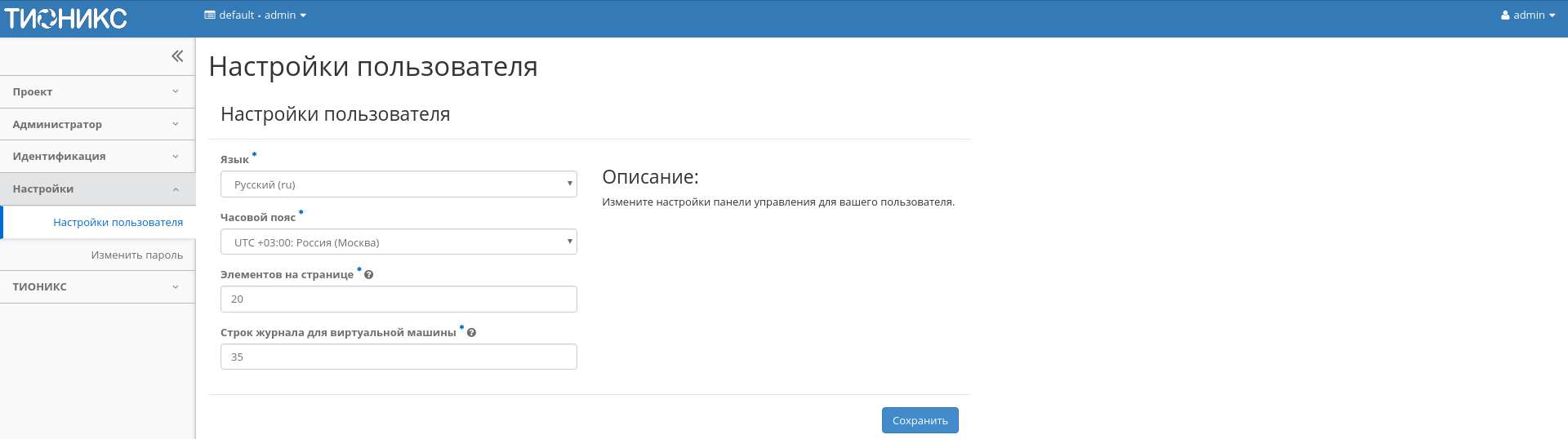This screenshot has height=439, width=1568.
Task: Click help icon beside Строк журнала label
Action: pyautogui.click(x=471, y=333)
